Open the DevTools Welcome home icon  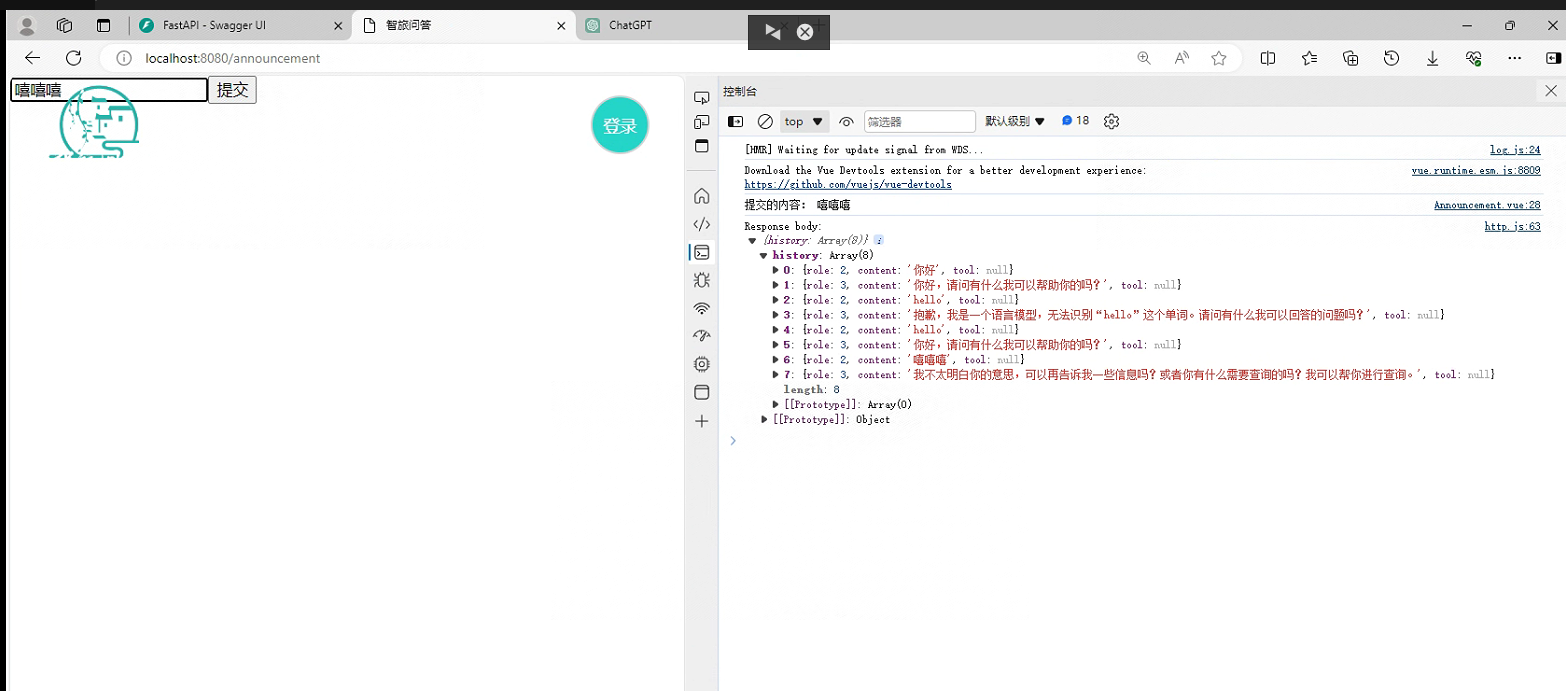coord(701,196)
